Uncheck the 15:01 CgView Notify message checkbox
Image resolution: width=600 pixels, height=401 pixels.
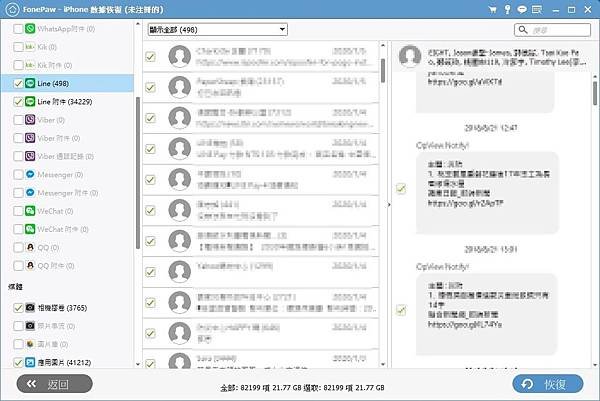click(x=401, y=310)
